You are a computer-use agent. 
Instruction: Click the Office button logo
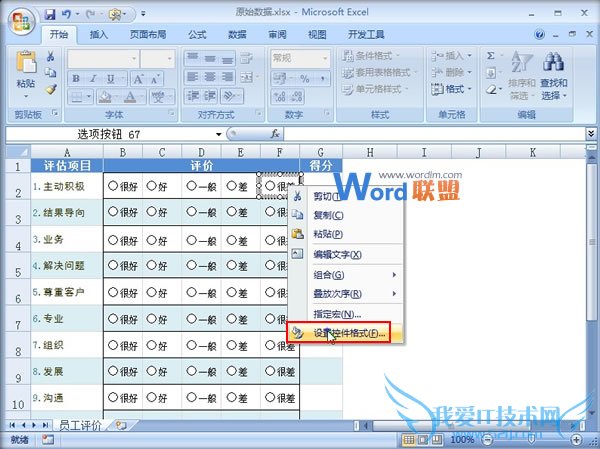pos(21,21)
